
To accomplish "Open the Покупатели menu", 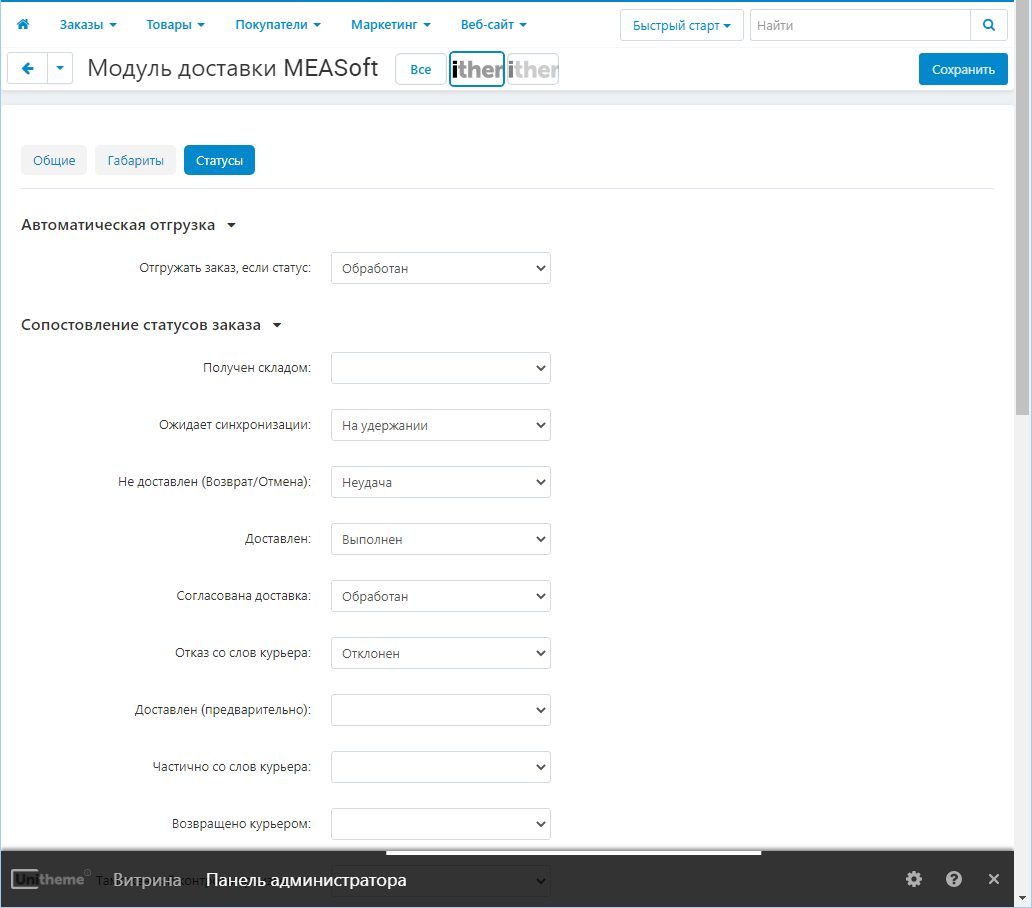I will (x=278, y=25).
